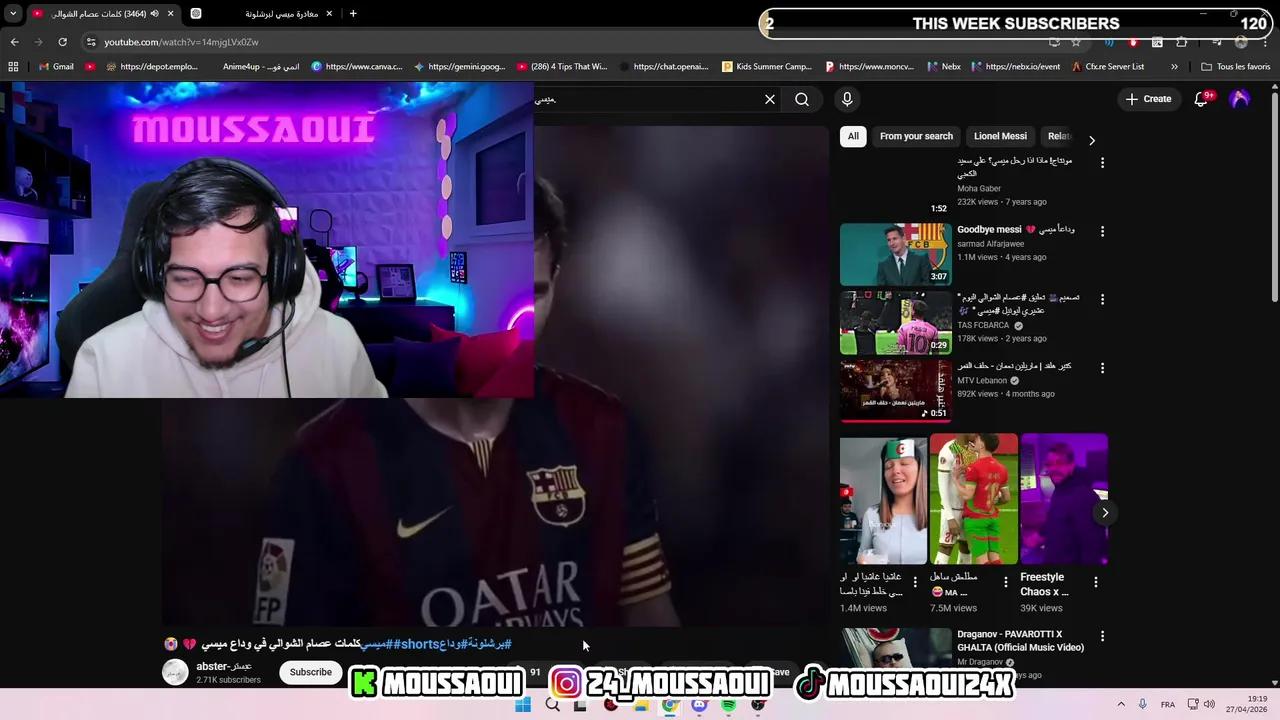Image resolution: width=1280 pixels, height=720 pixels.
Task: Switch to the second browser tab
Action: click(x=262, y=14)
